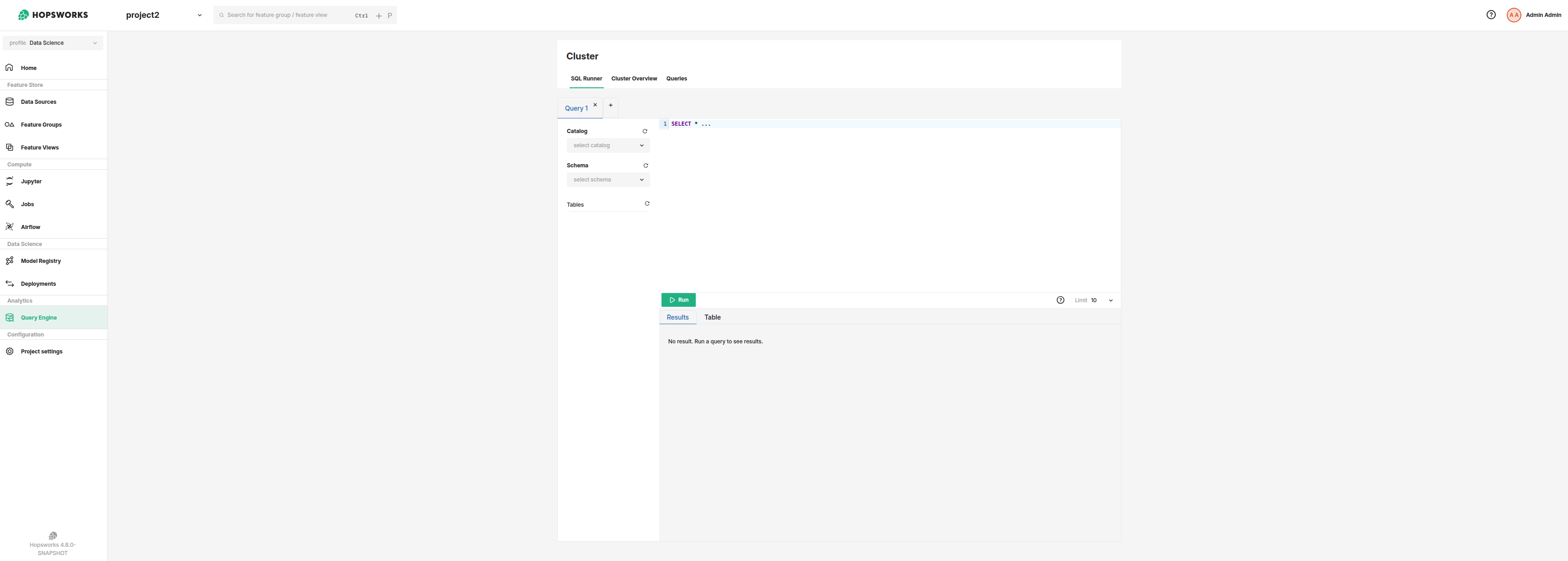Image resolution: width=1568 pixels, height=561 pixels.
Task: Add a new query tab
Action: click(611, 105)
